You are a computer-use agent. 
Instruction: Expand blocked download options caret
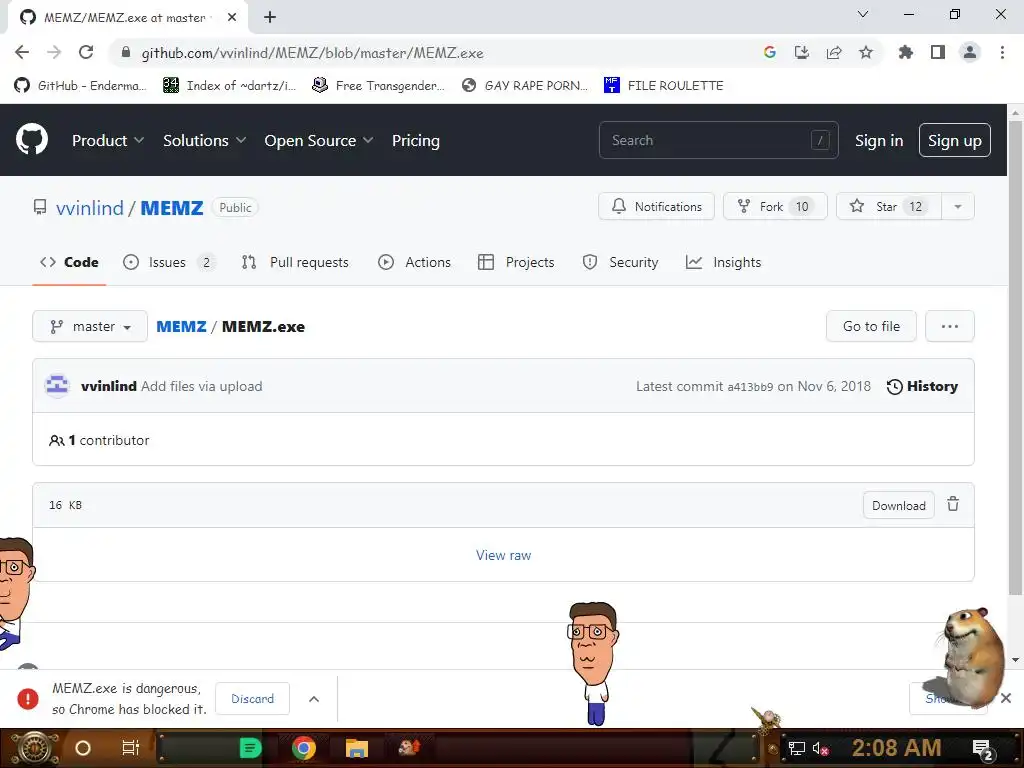click(x=314, y=699)
